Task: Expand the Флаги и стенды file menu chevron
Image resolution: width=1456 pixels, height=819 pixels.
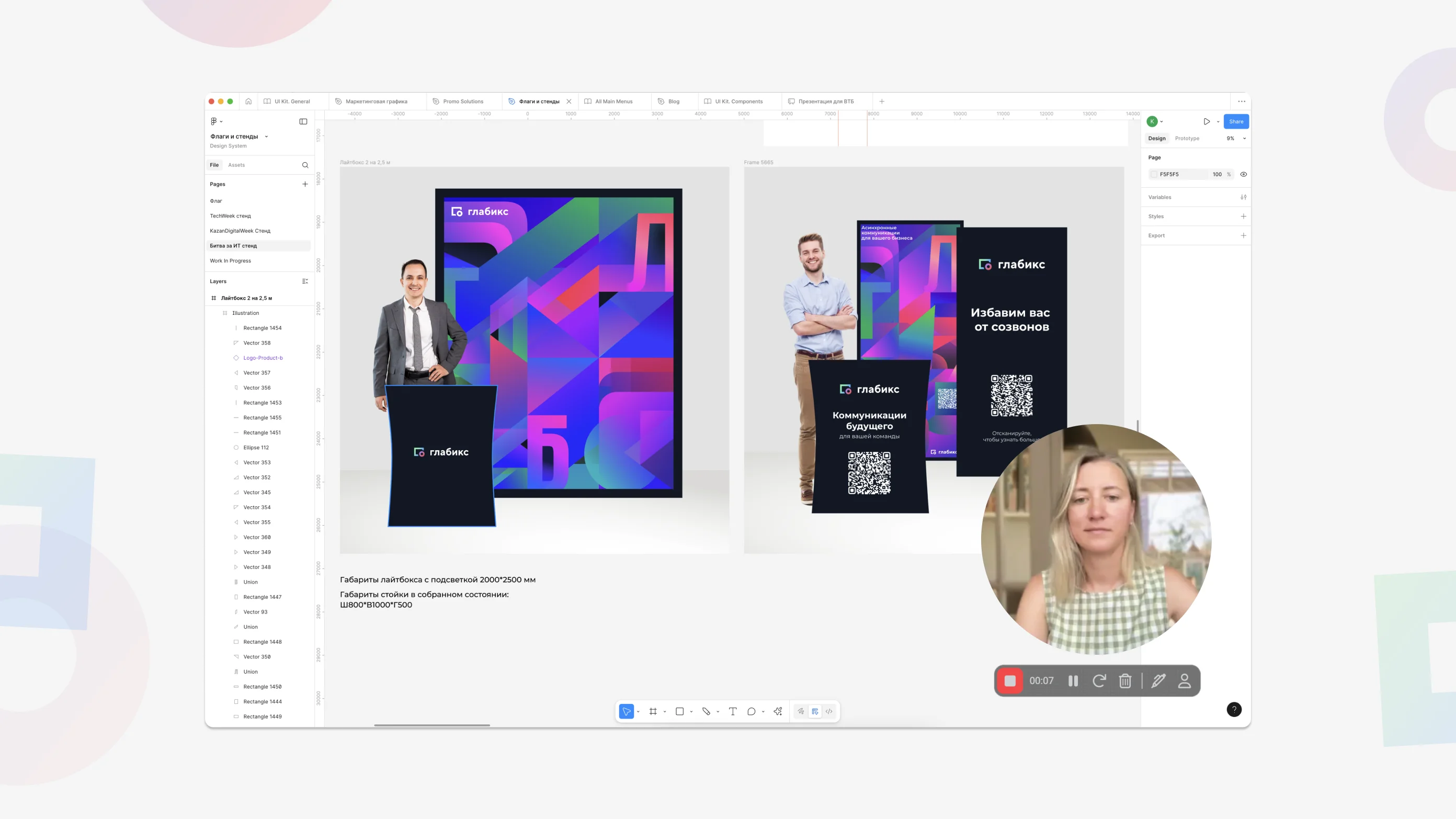Action: [x=266, y=137]
